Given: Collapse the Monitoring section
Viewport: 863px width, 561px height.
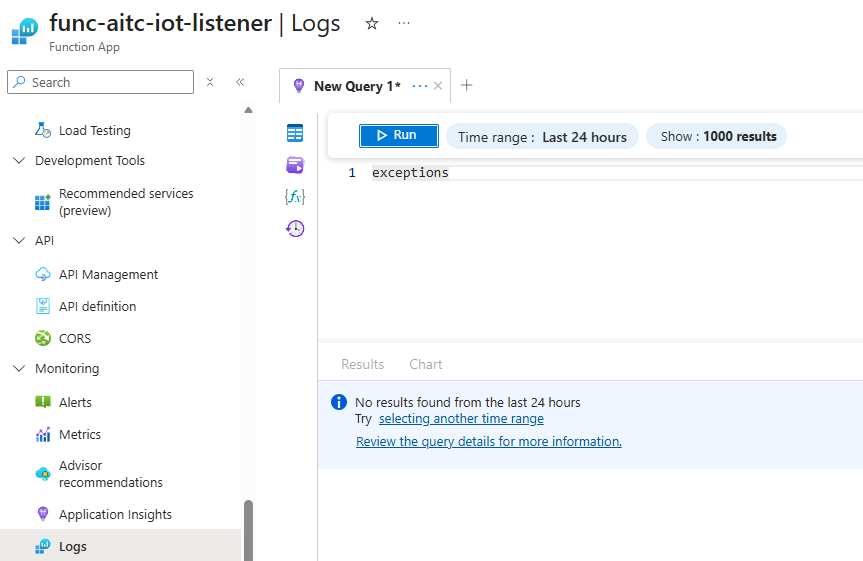Looking at the screenshot, I should [19, 368].
